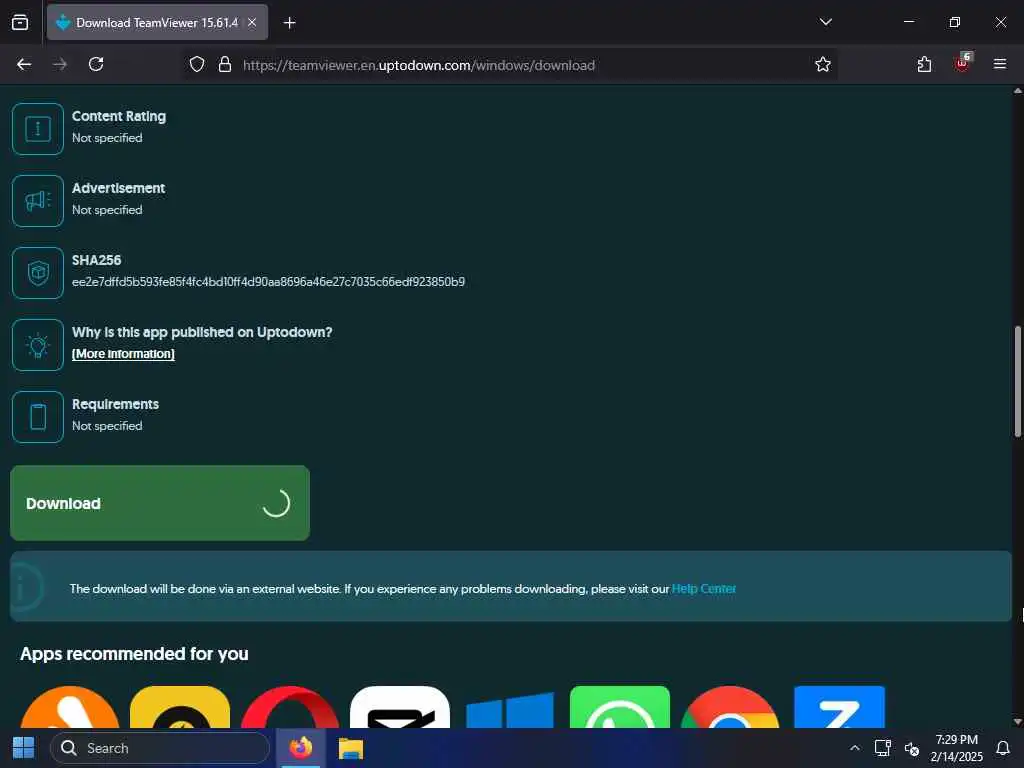Click the loading spinner on Download button
Image resolution: width=1024 pixels, height=768 pixels.
(x=276, y=503)
